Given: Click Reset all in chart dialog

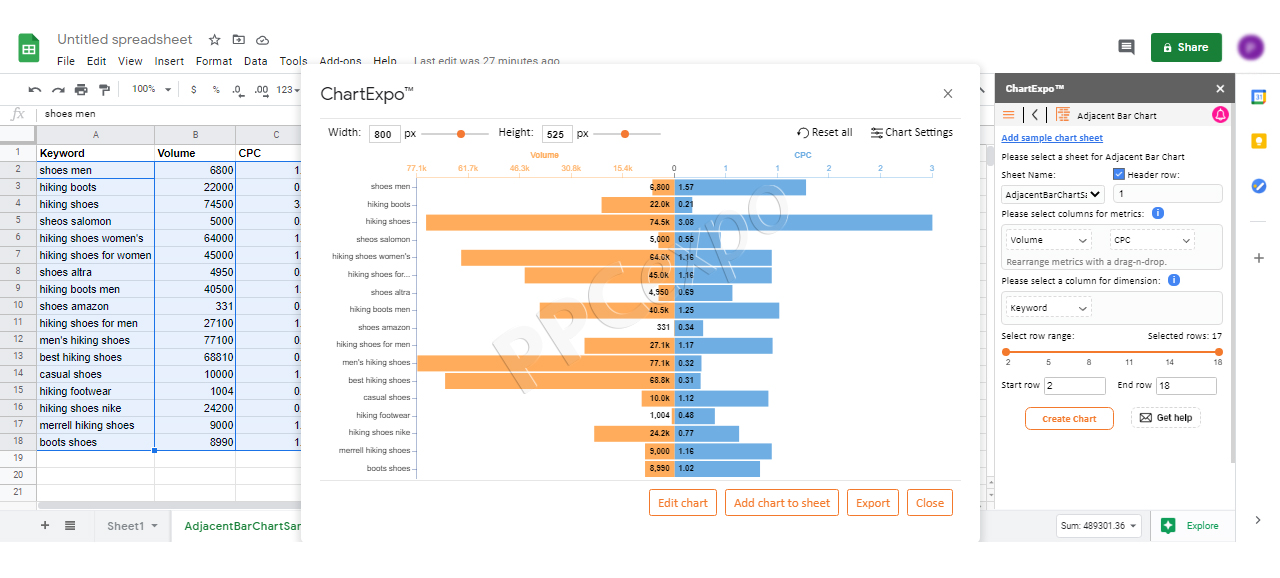Looking at the screenshot, I should tap(825, 132).
